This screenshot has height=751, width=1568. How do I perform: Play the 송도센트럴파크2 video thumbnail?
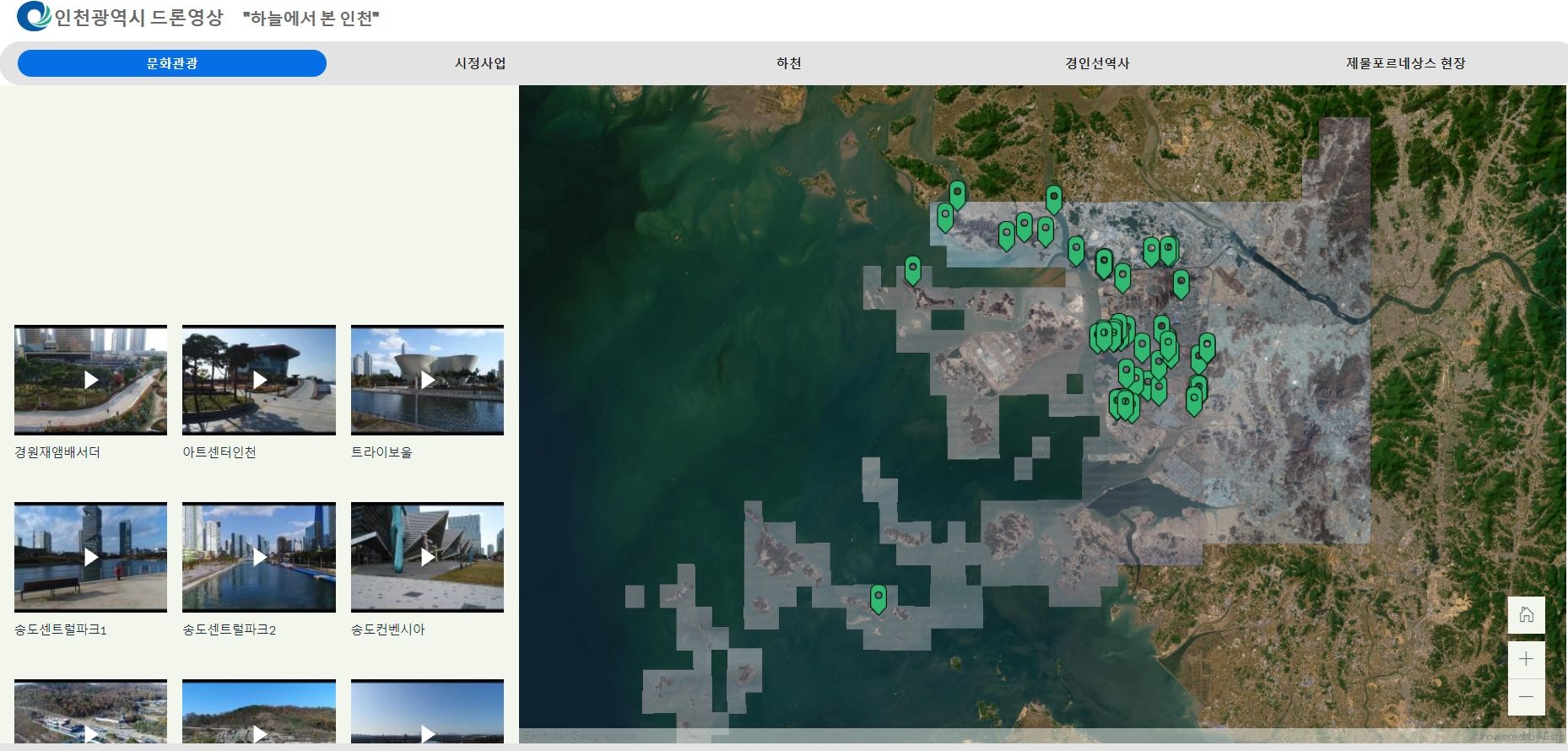pos(259,557)
